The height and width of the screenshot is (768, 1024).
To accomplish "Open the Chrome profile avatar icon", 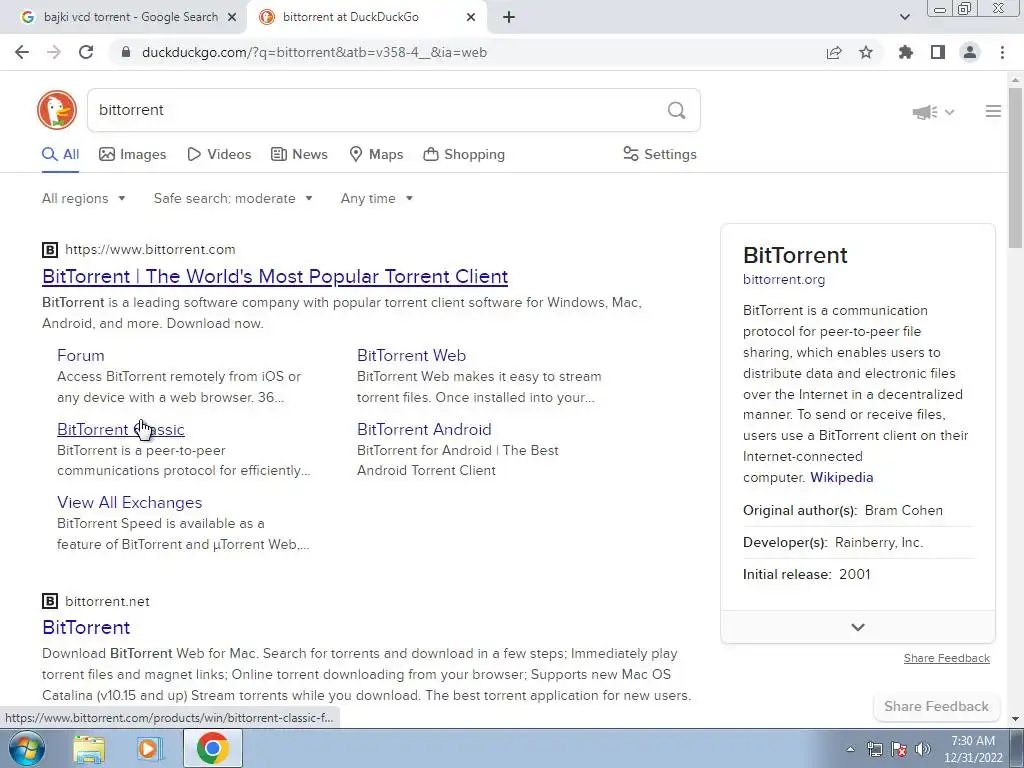I will [970, 52].
